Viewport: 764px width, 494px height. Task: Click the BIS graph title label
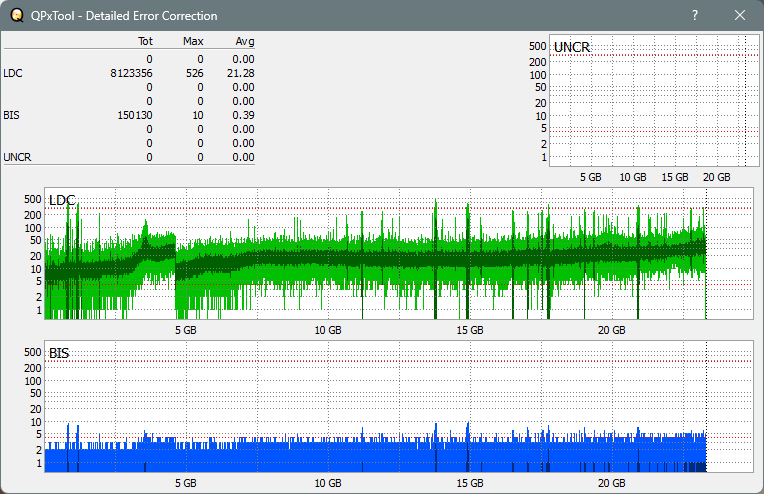pos(59,353)
